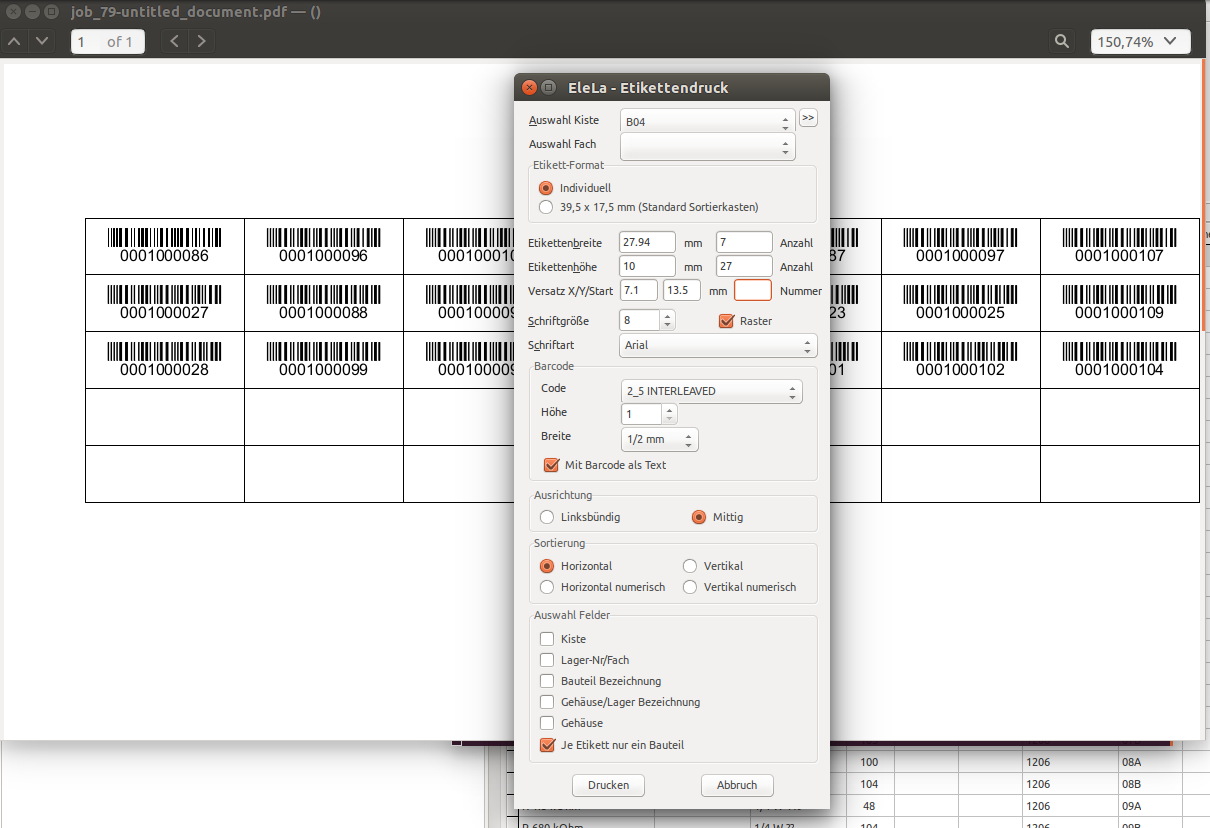The width and height of the screenshot is (1210, 828).
Task: Click the Drucken button
Action: click(x=608, y=785)
